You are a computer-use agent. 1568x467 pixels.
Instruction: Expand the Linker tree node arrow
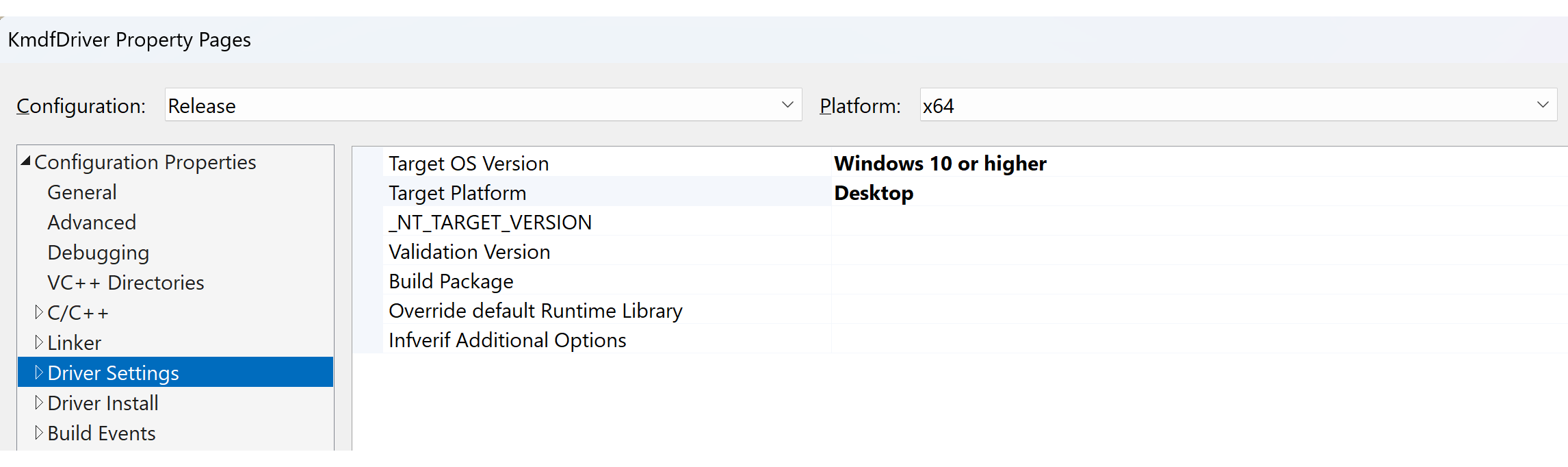39,342
